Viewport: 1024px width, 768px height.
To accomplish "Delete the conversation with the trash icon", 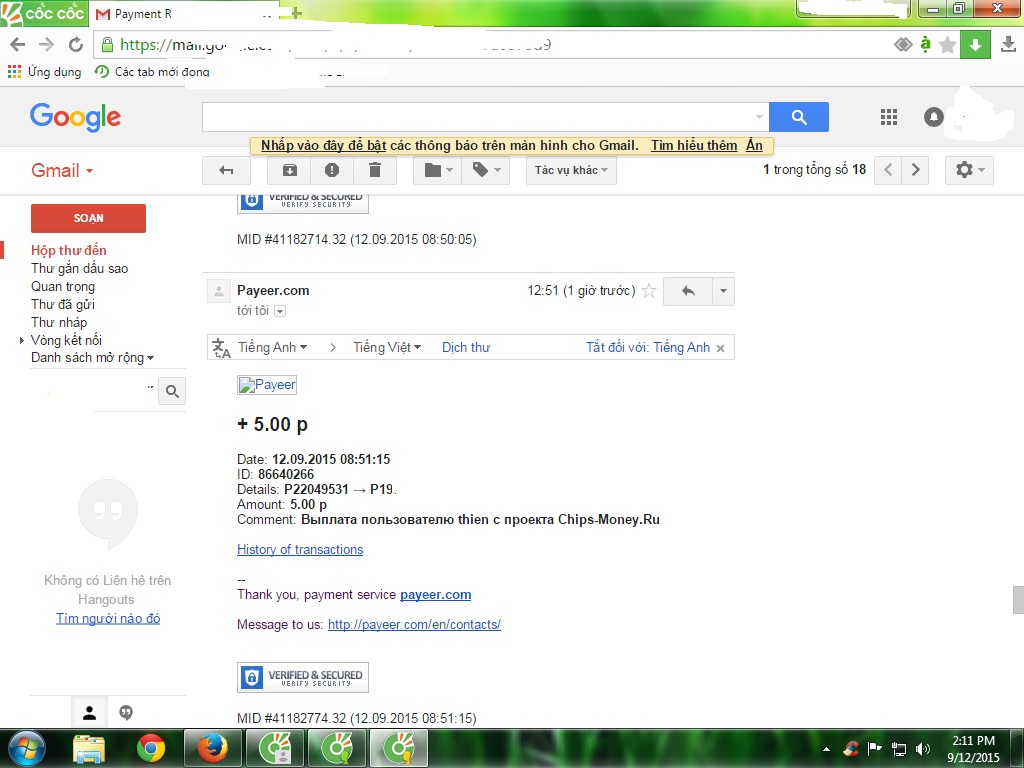I will 375,170.
